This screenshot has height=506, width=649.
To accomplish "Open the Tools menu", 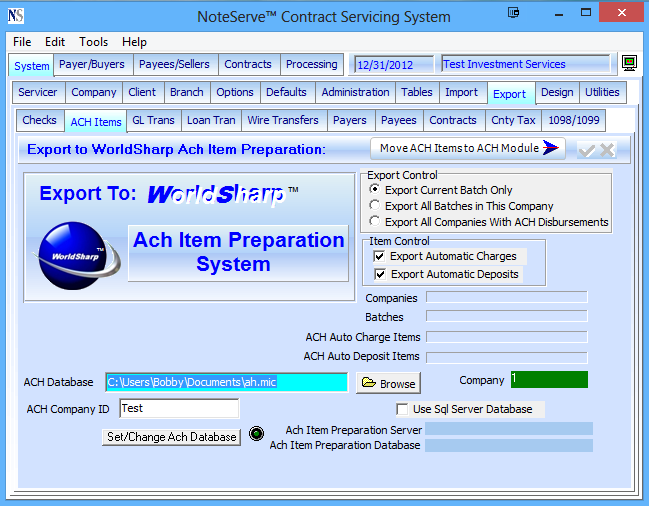I will coord(94,42).
